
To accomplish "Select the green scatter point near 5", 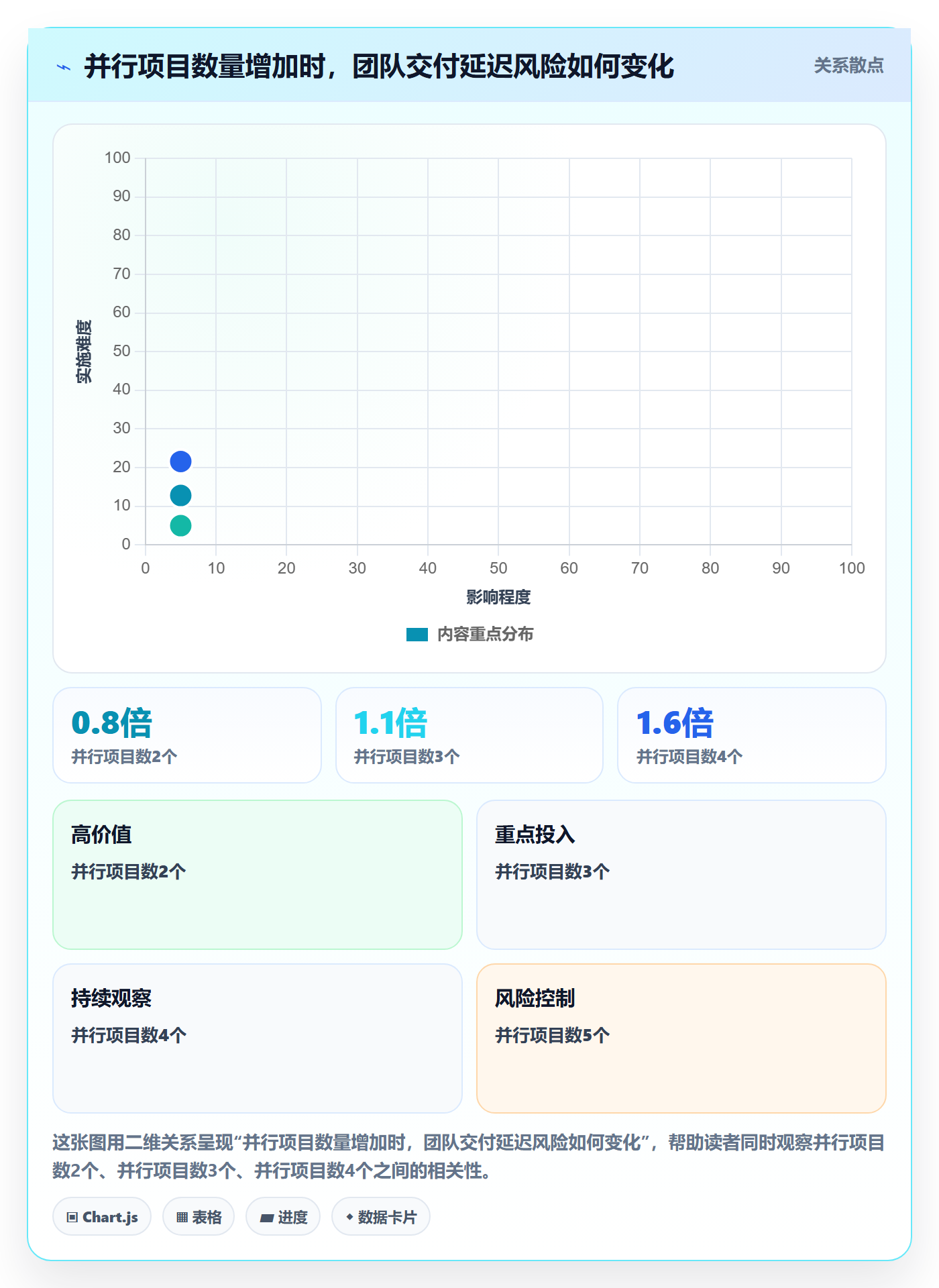I will (x=180, y=525).
